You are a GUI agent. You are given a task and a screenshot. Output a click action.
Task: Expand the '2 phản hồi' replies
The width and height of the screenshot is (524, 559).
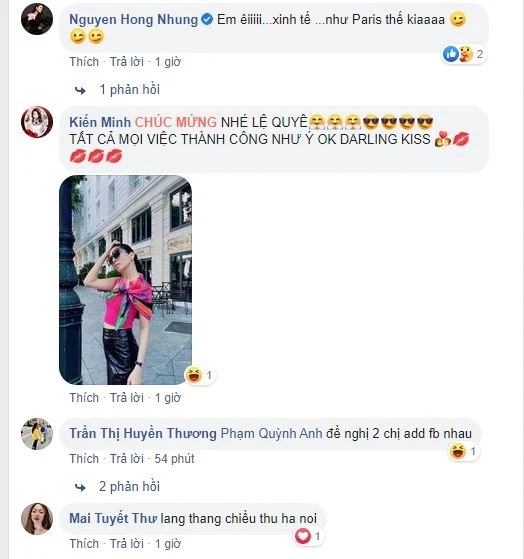[130, 487]
